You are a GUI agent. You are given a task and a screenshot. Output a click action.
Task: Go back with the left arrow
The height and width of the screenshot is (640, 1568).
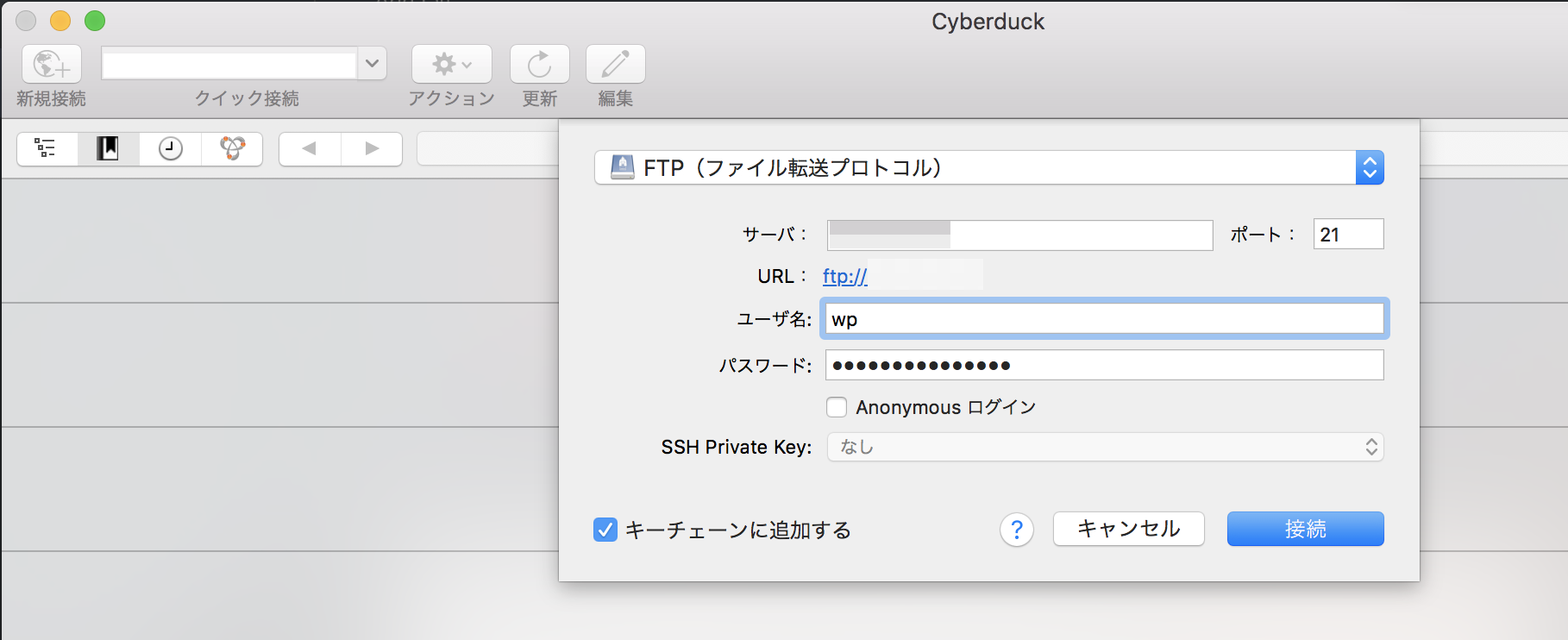point(310,148)
